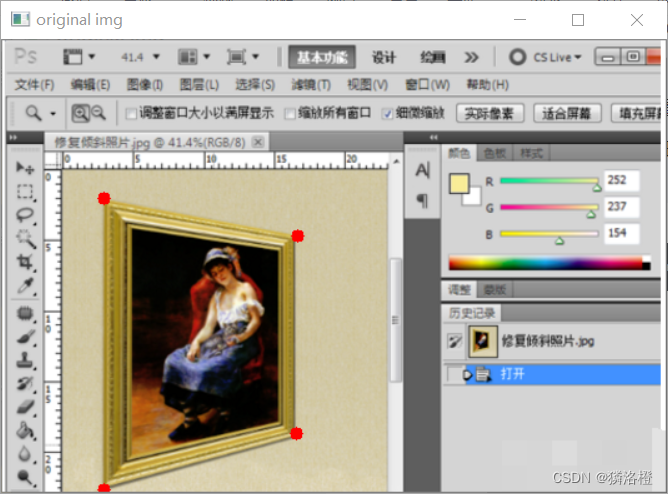Screen dimensions: 668x494
Task: Expand more workspaces double chevron
Action: click(471, 57)
